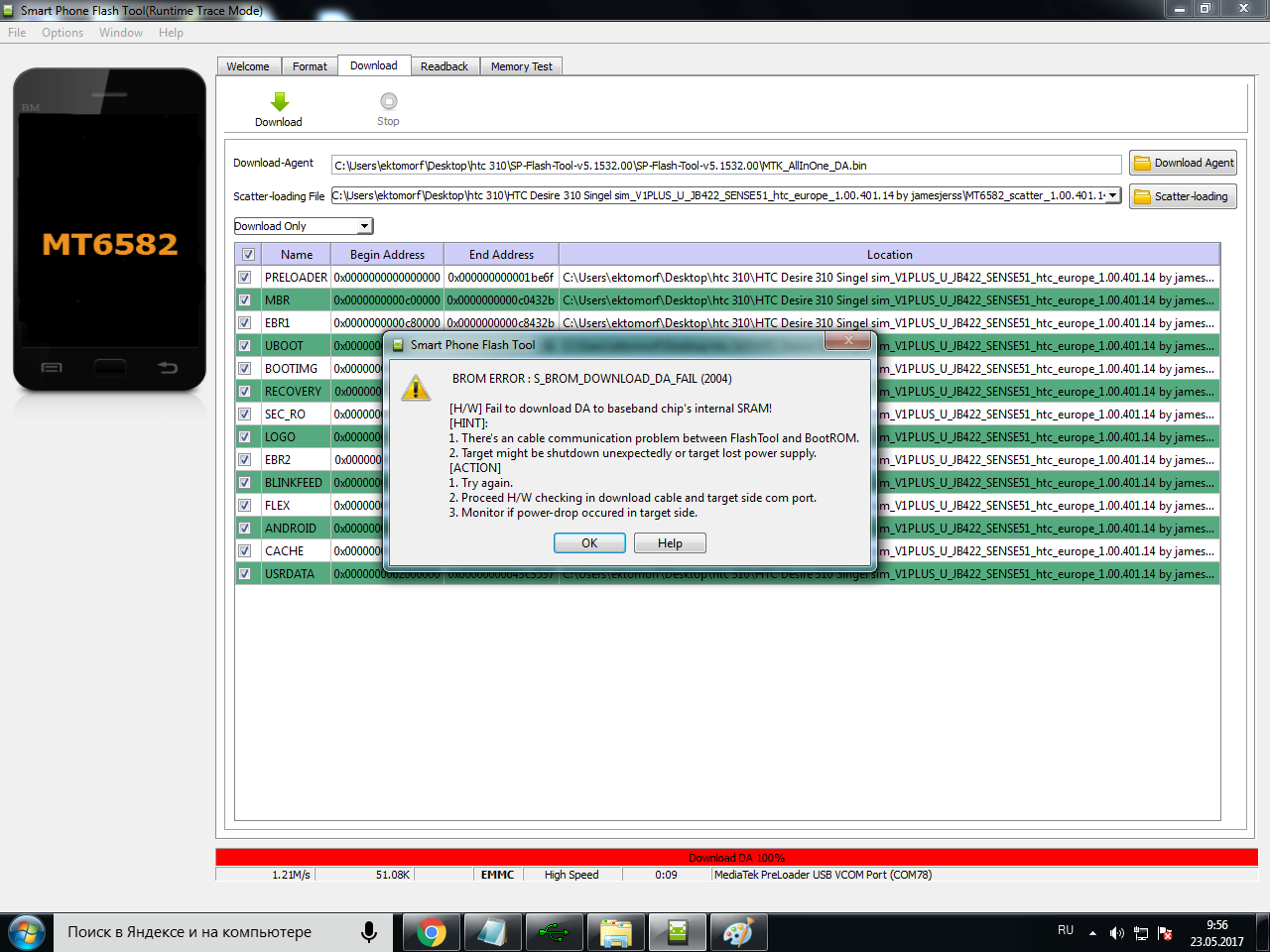
Task: Click the Name column header
Action: click(296, 255)
